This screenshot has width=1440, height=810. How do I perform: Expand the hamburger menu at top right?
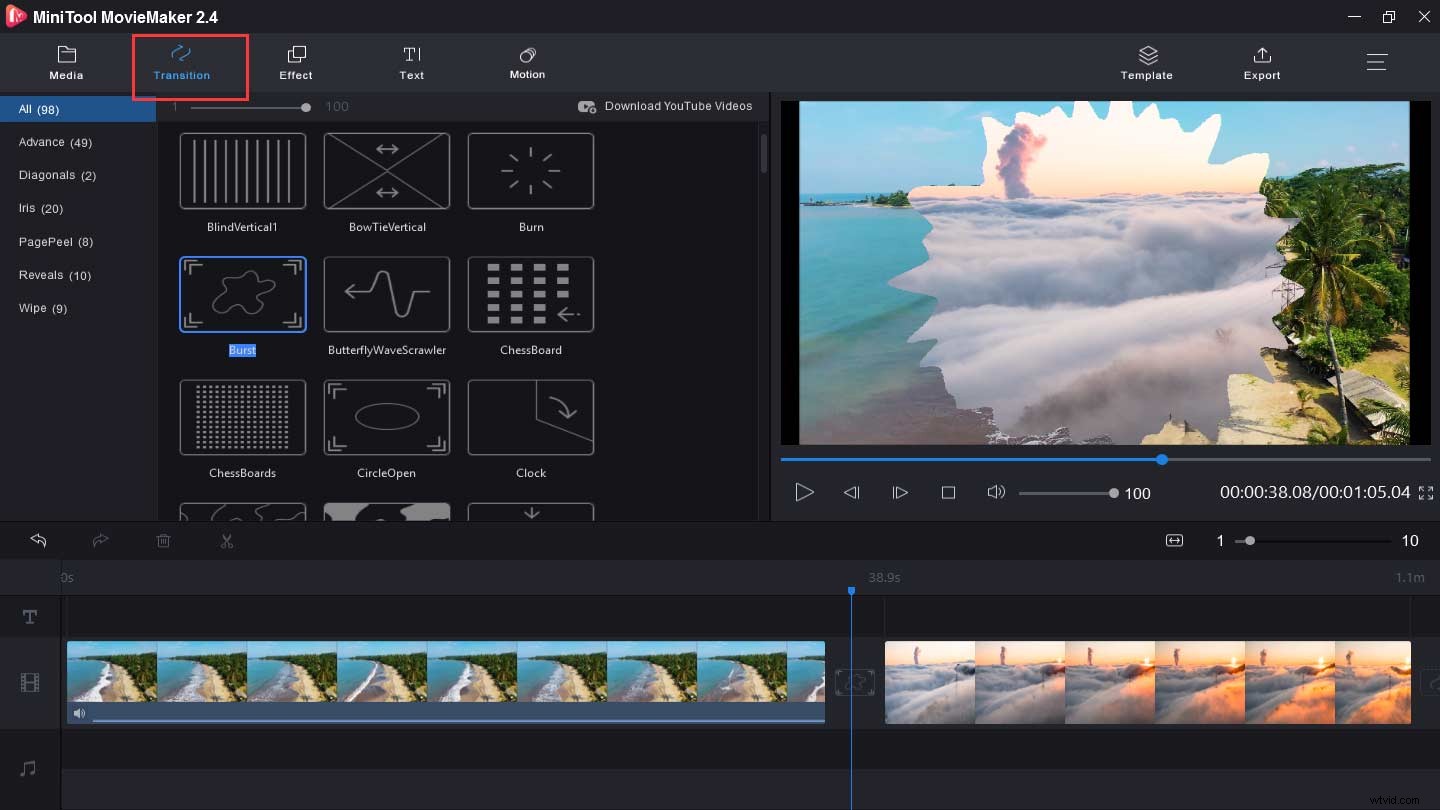click(x=1377, y=61)
